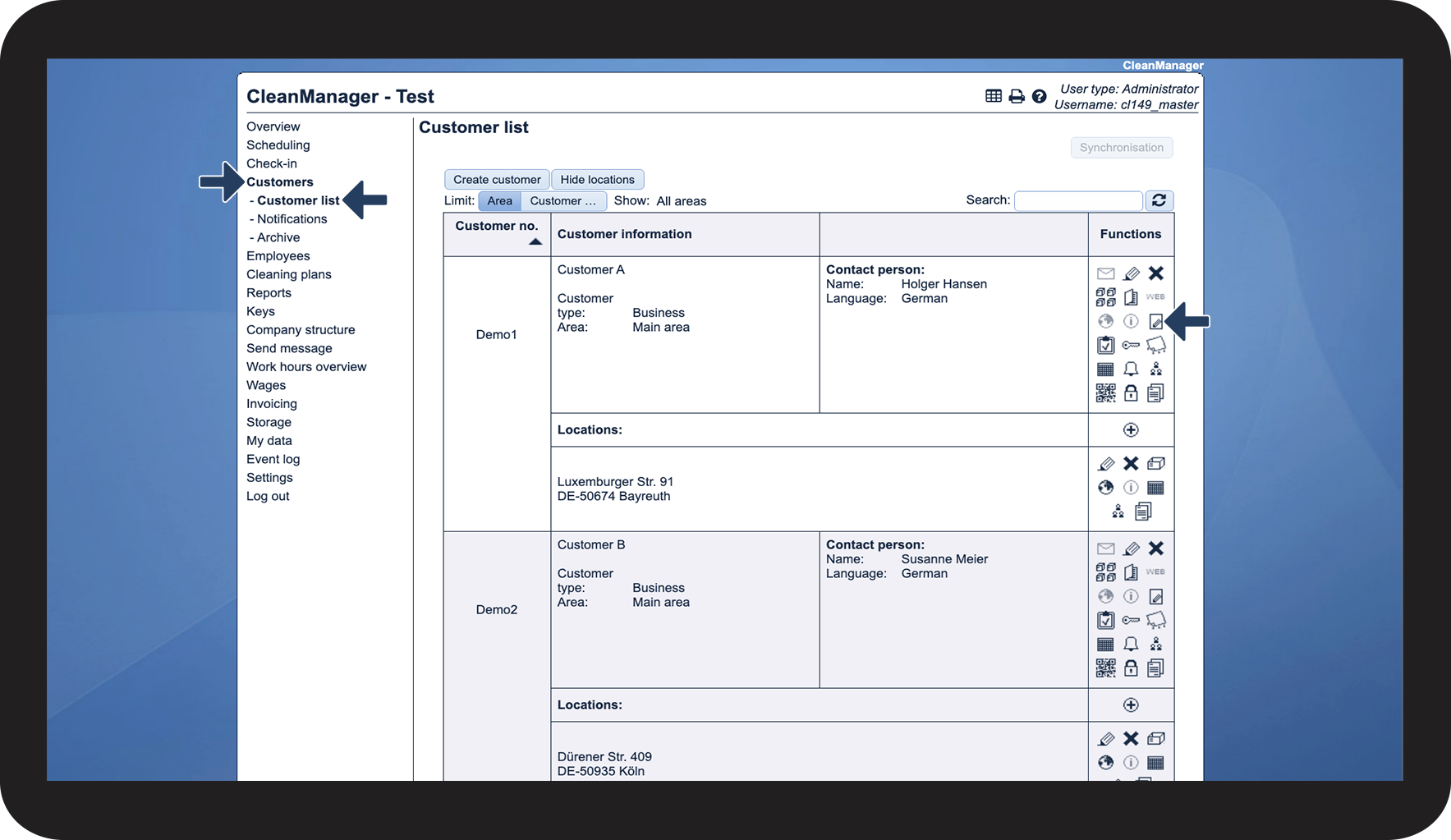Screen dimensions: 1451x840
Task: Click the four-cubes icon for Customer A
Action: pyautogui.click(x=1106, y=297)
